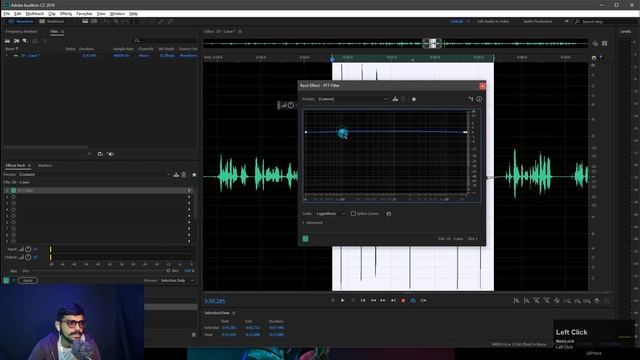Viewport: 640px width, 360px height.
Task: Open the FFT Filter Presets dropdown
Action: 353,99
